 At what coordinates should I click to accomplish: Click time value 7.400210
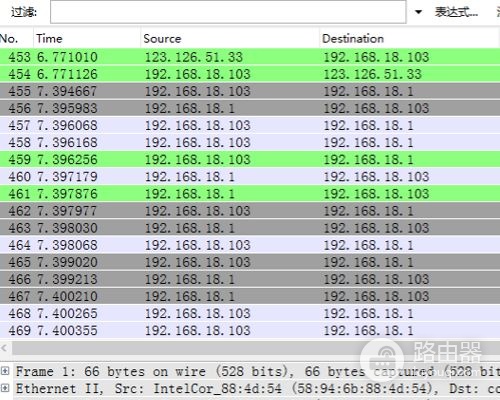click(x=67, y=296)
